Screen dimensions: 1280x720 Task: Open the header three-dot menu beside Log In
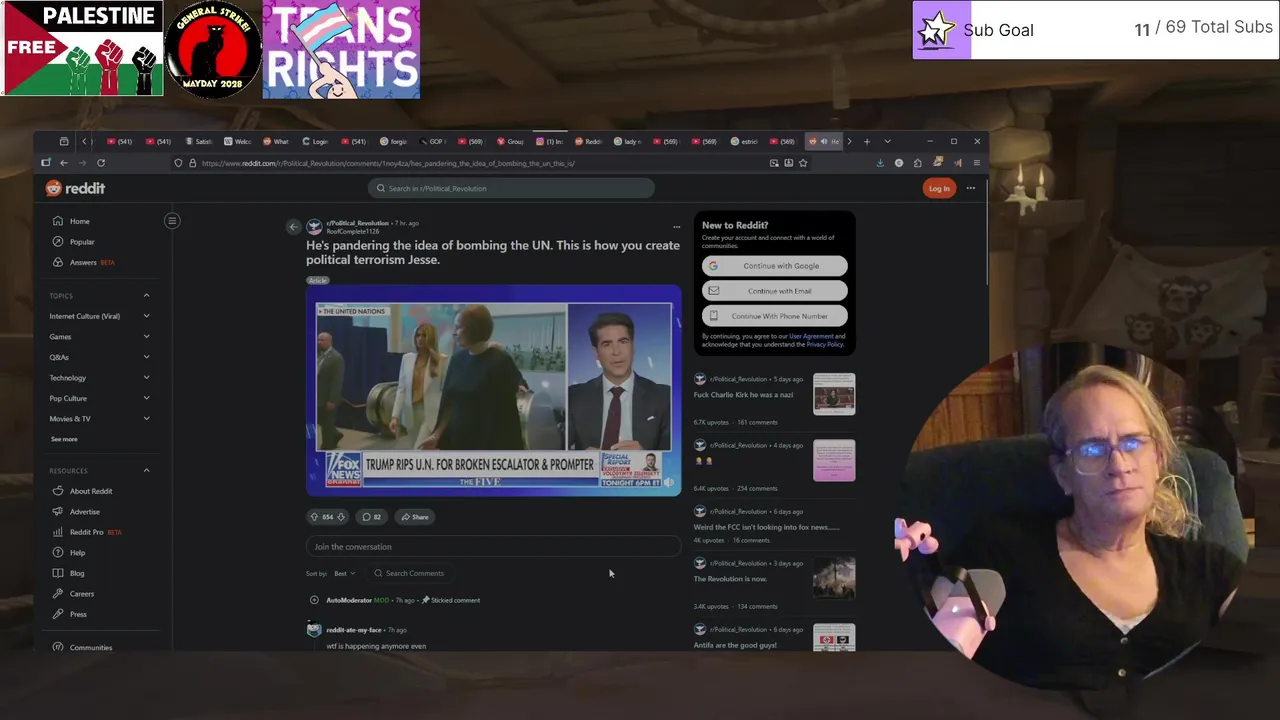click(970, 188)
